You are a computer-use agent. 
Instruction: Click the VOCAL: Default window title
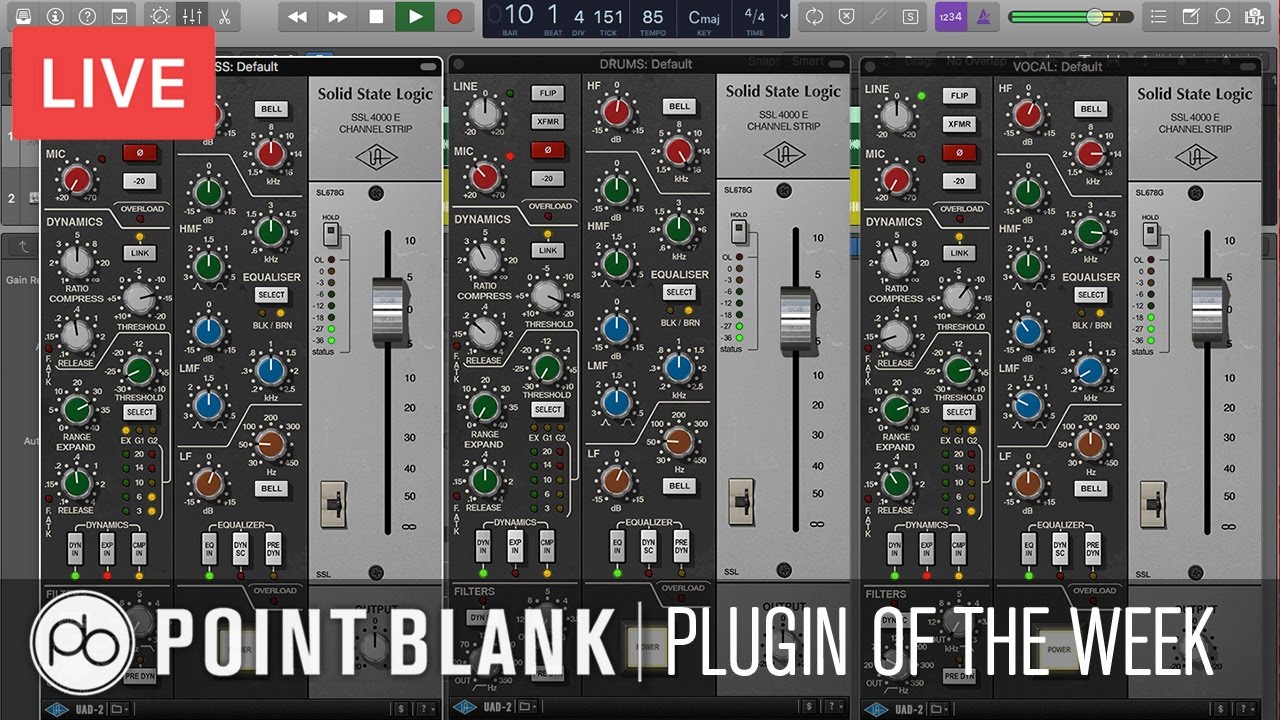tap(1057, 67)
